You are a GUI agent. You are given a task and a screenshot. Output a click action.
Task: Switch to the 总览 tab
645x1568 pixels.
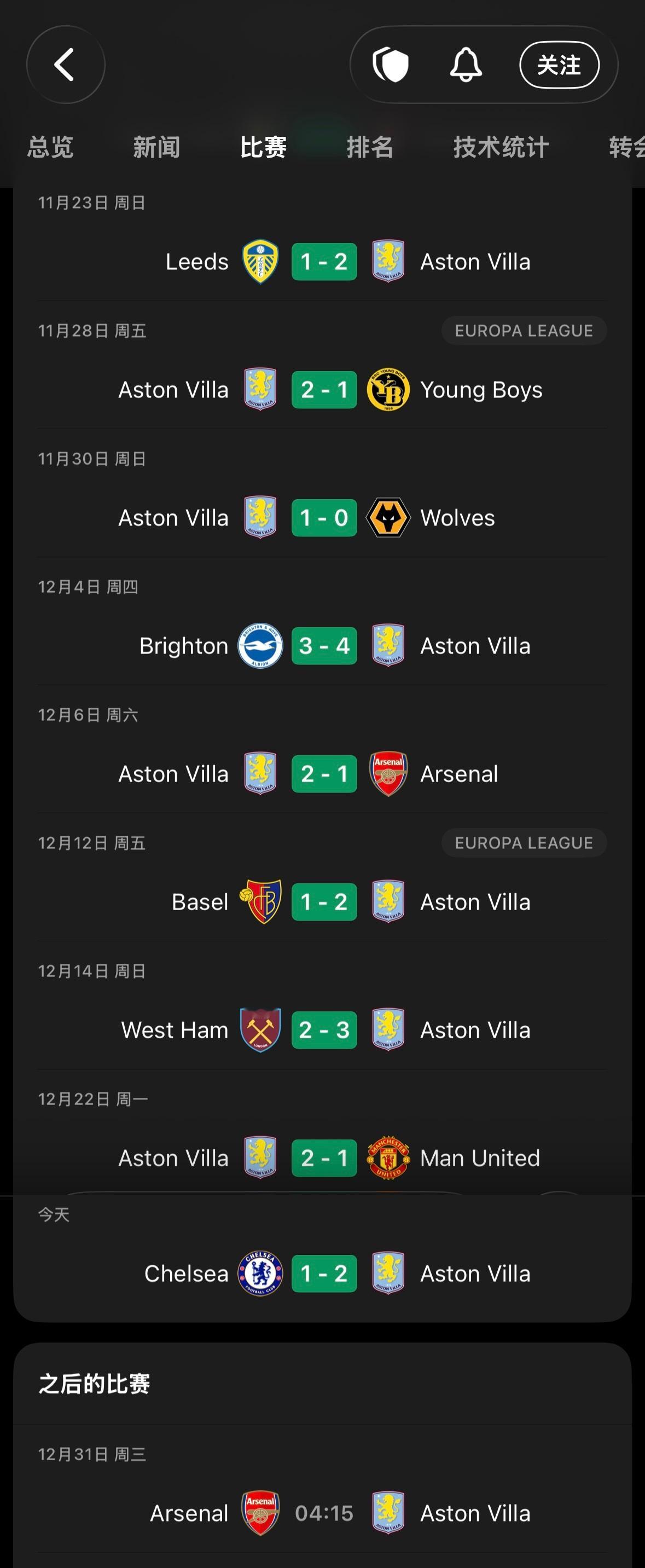point(50,147)
